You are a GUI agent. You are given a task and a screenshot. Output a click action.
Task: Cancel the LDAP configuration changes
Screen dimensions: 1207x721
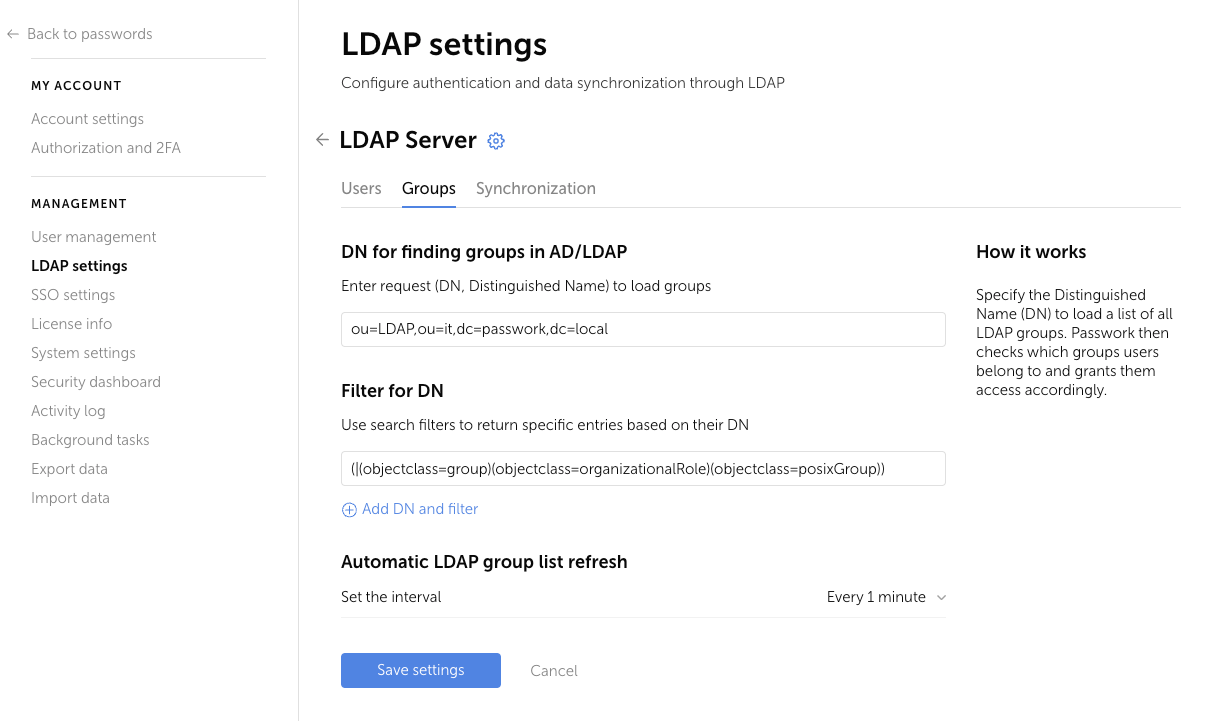553,670
